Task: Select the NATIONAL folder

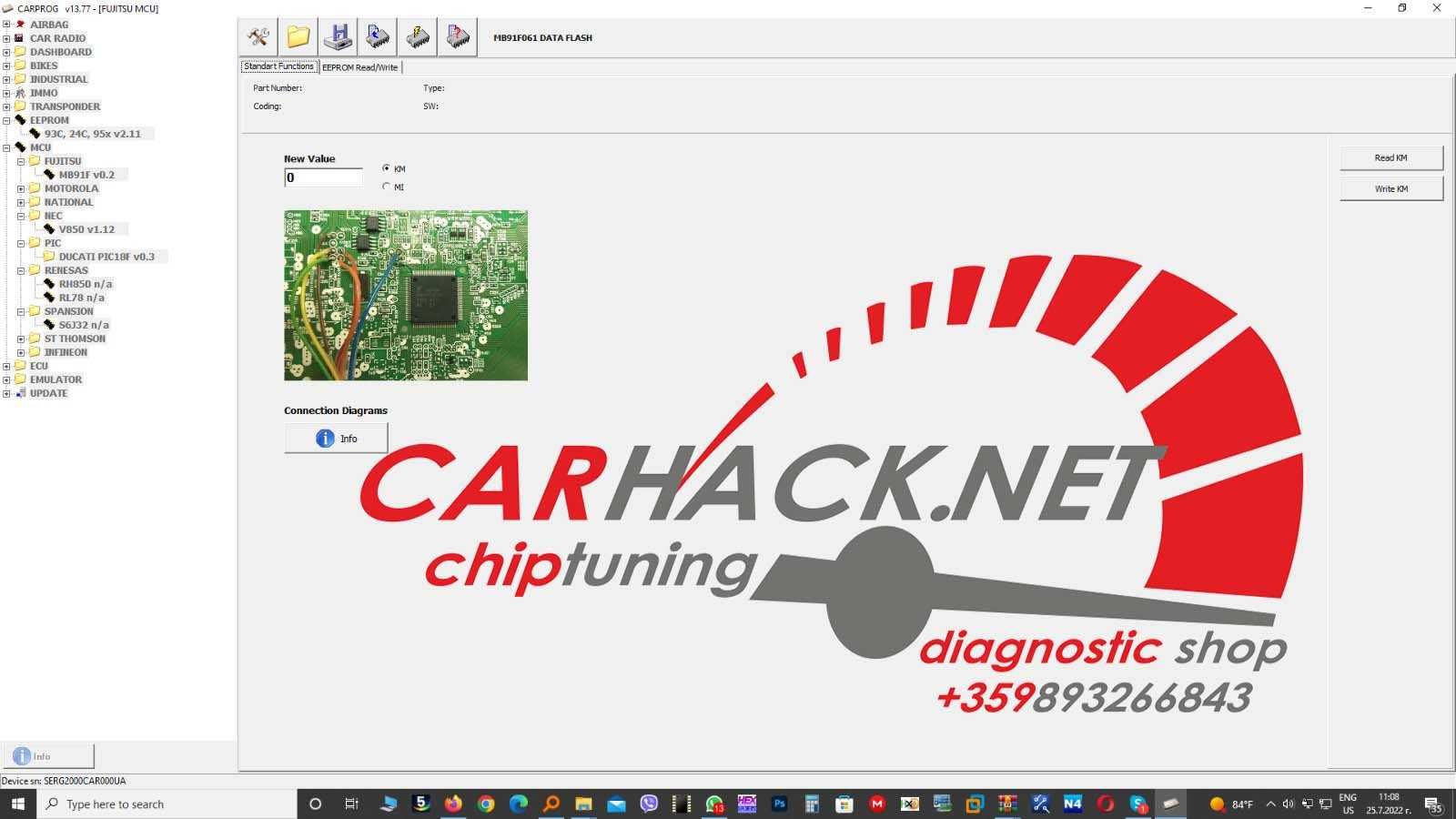Action: (x=68, y=202)
